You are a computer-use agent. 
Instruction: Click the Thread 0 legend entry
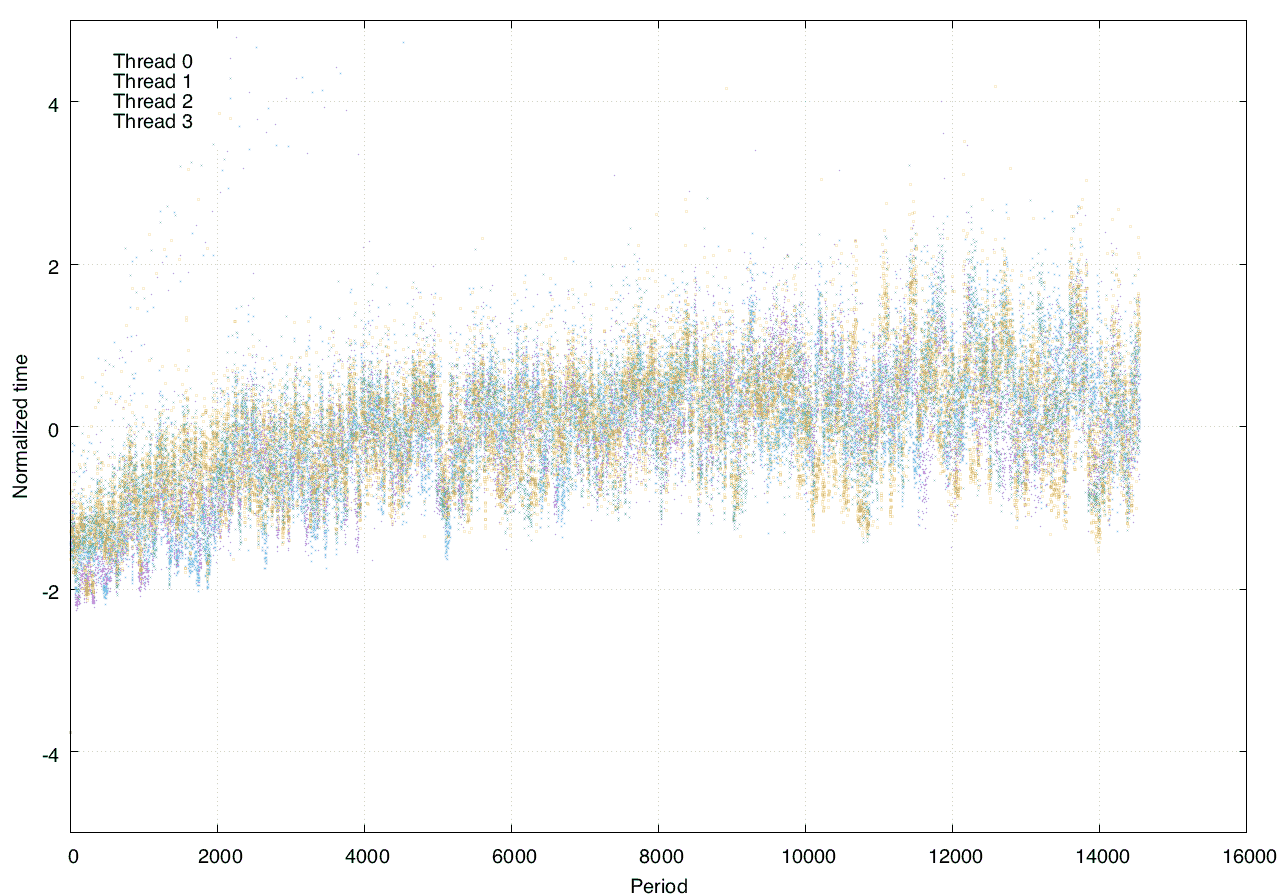coord(152,61)
